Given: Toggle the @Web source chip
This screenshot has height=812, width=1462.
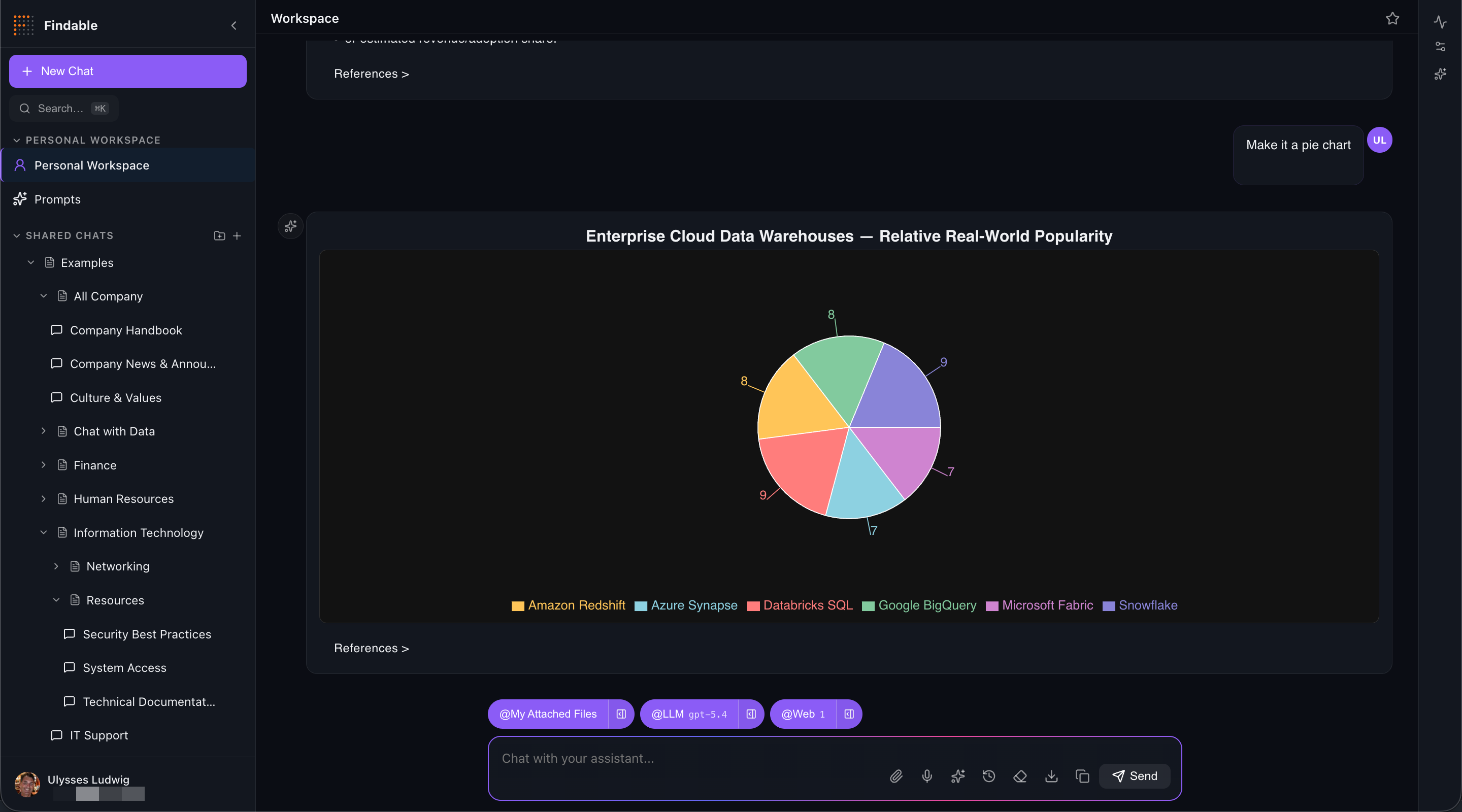Looking at the screenshot, I should [x=803, y=714].
